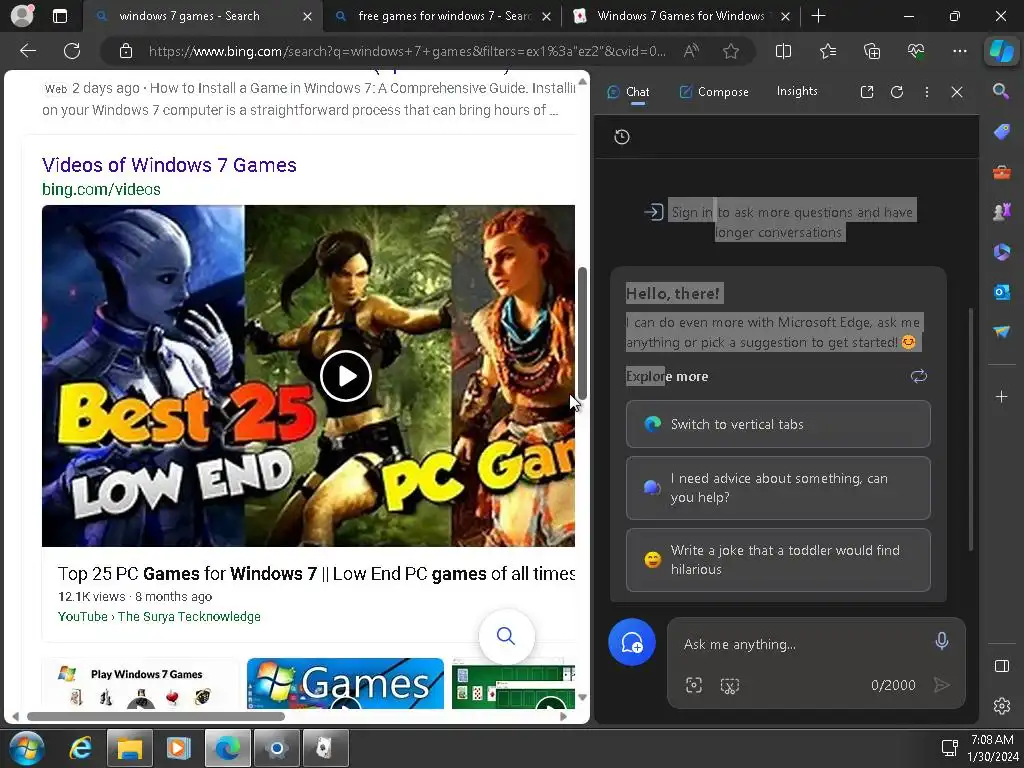1024x768 pixels.
Task: Switch to the Chat tab
Action: click(628, 92)
